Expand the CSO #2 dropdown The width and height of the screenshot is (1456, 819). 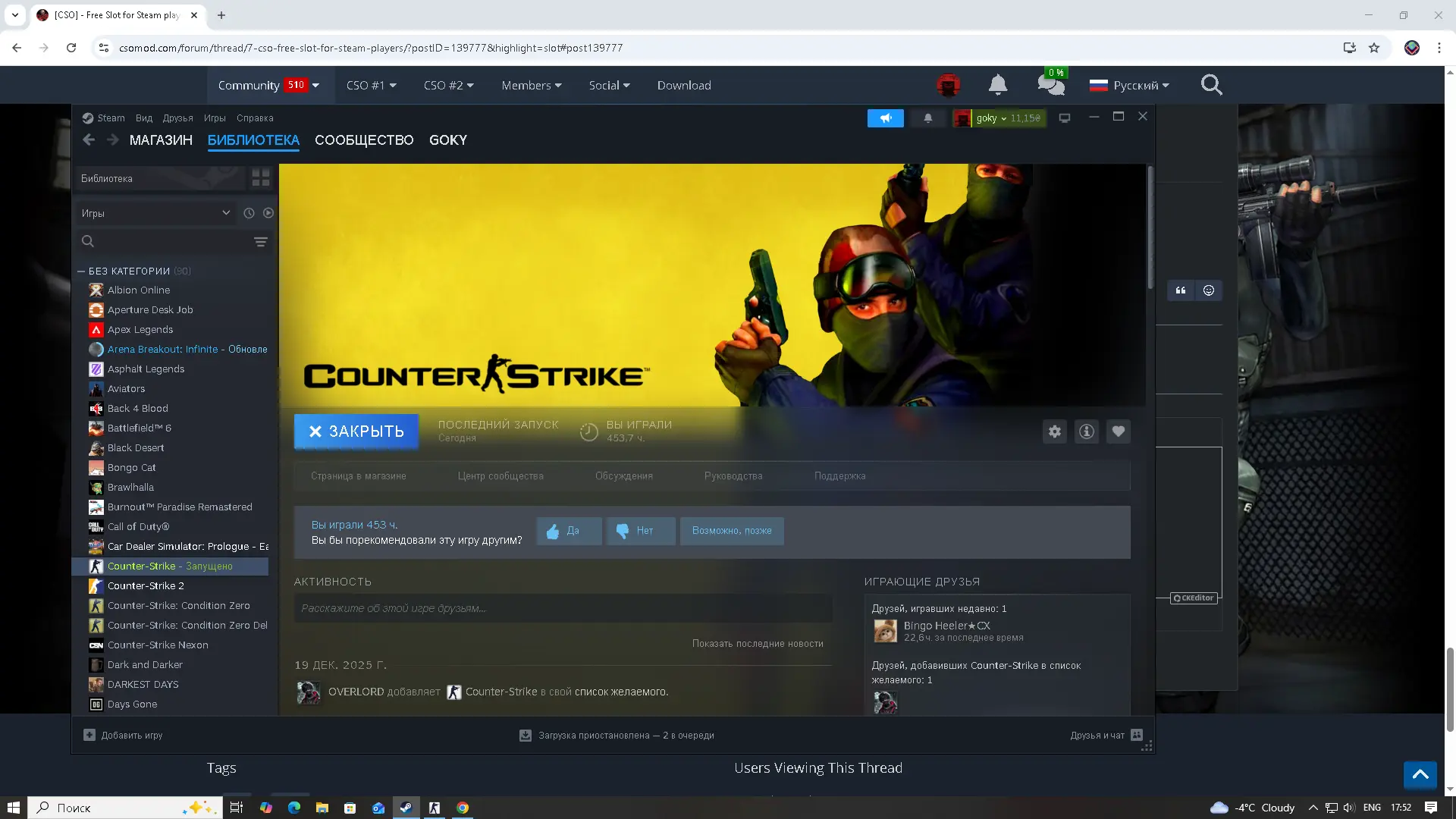449,85
